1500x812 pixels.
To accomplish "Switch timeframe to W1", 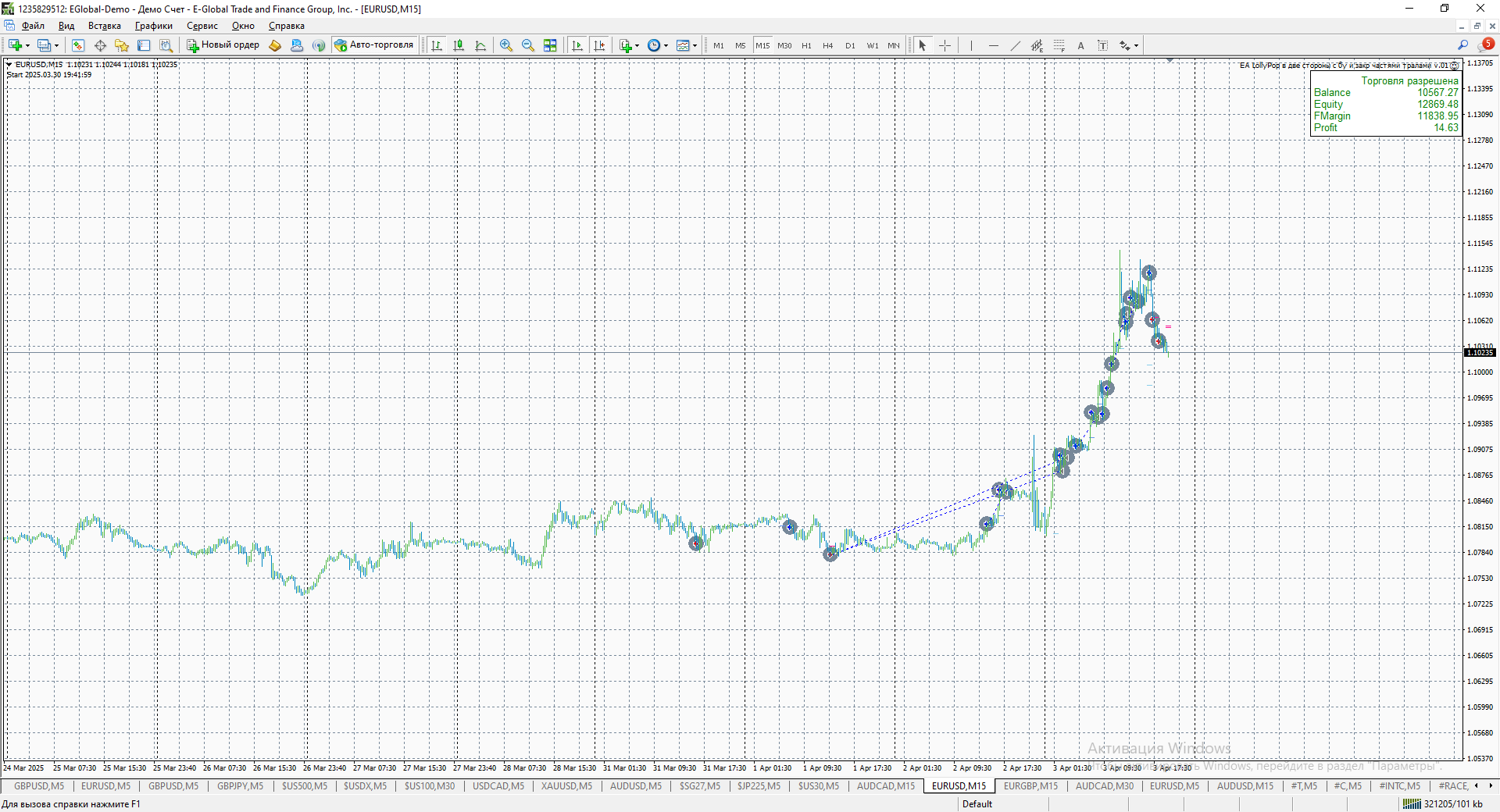I will (x=873, y=45).
